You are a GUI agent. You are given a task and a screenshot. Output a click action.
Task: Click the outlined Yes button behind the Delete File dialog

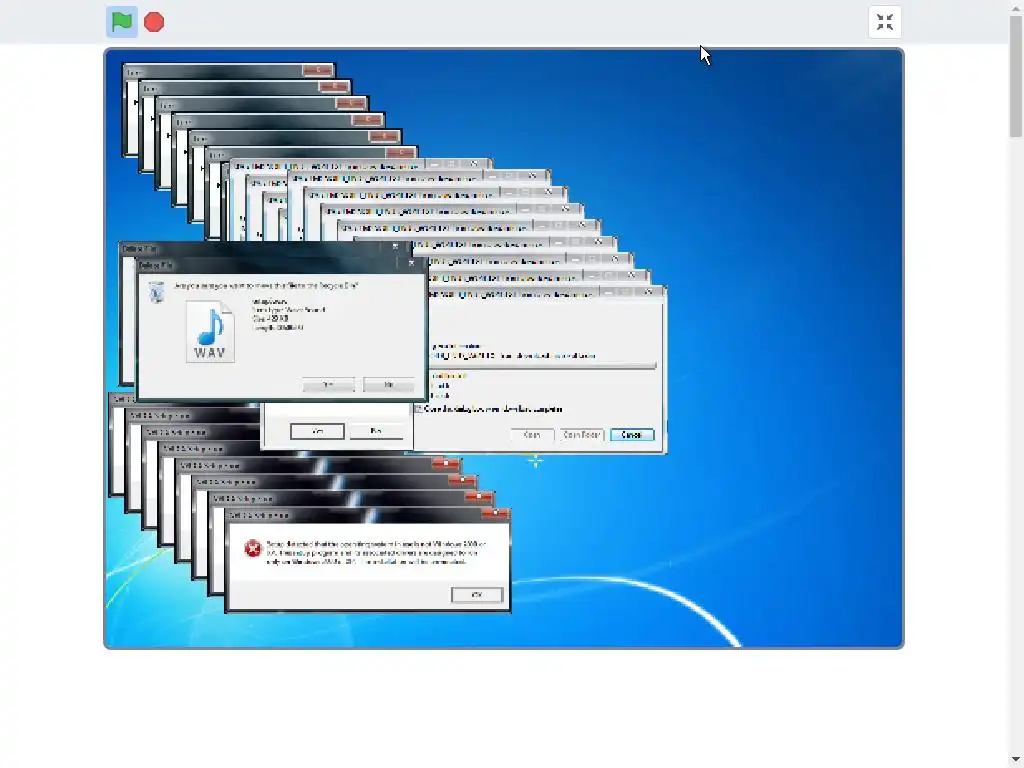tap(317, 431)
